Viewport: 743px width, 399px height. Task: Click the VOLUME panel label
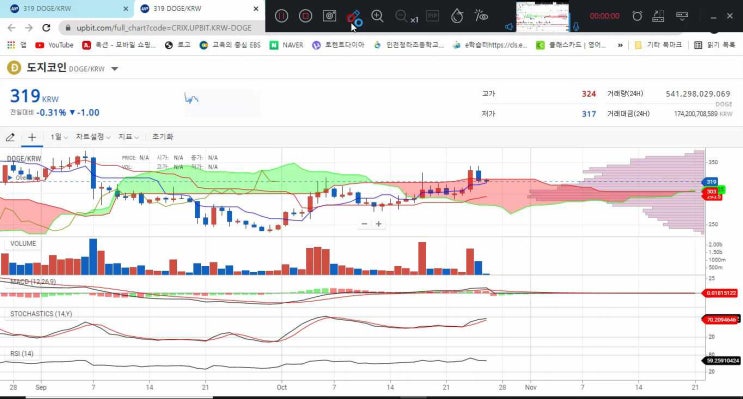tap(23, 243)
